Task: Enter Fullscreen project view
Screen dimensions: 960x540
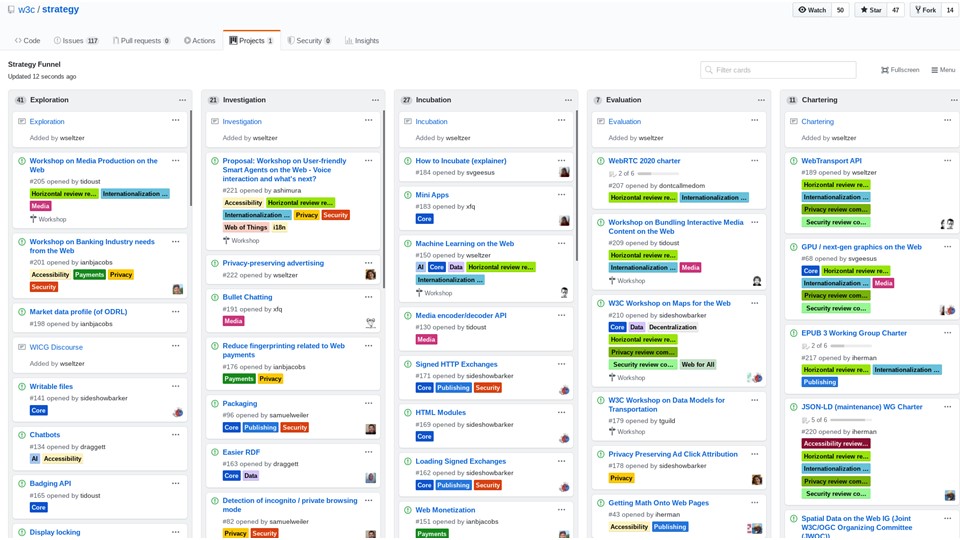Action: coord(900,70)
